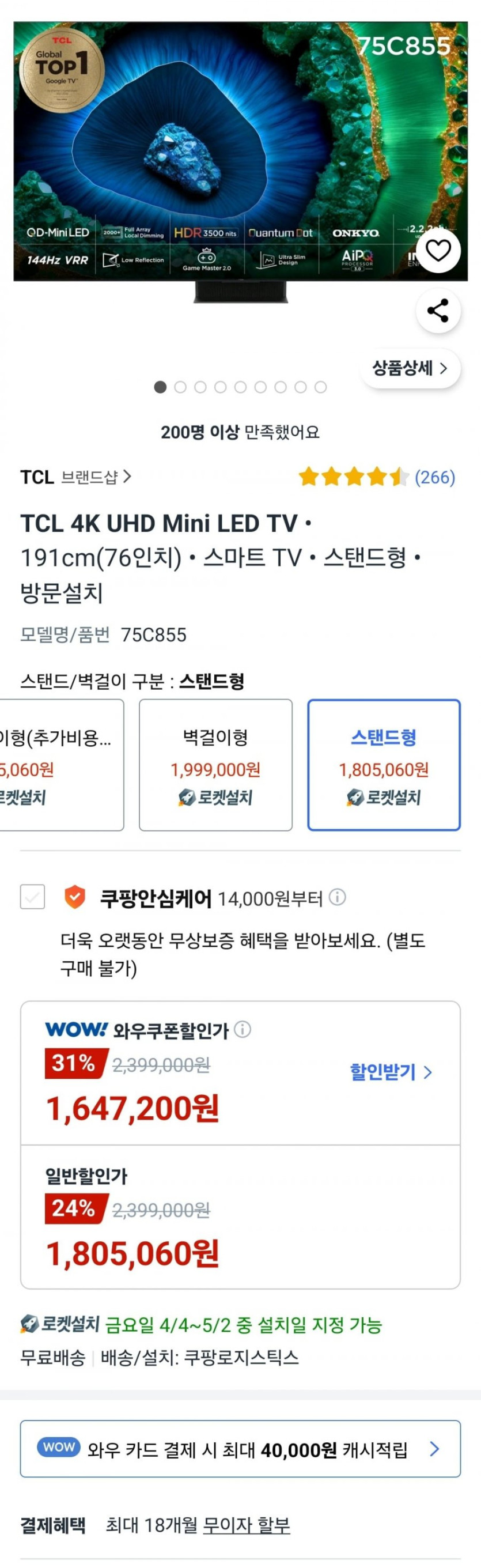481x1568 pixels.
Task: Jump to the last carousel page dot
Action: click(320, 387)
